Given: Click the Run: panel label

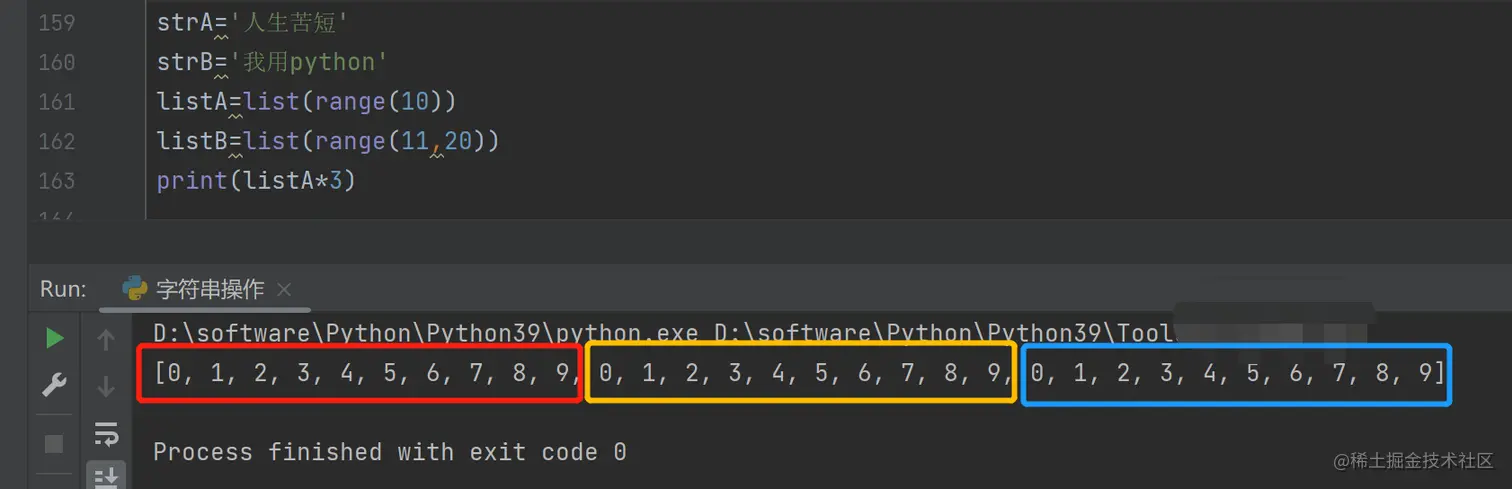Looking at the screenshot, I should [63, 290].
